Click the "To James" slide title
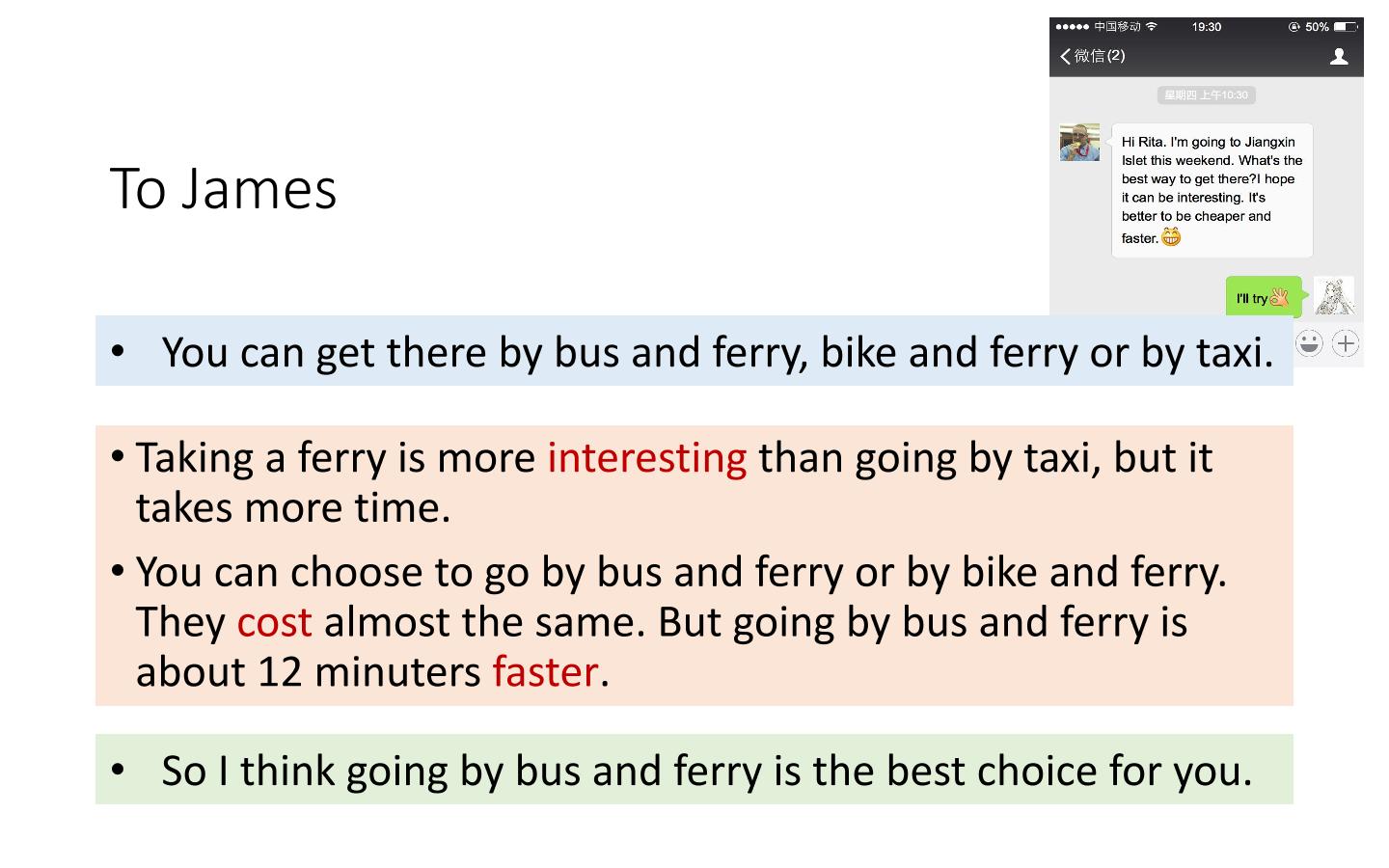1389x868 pixels. [x=224, y=189]
